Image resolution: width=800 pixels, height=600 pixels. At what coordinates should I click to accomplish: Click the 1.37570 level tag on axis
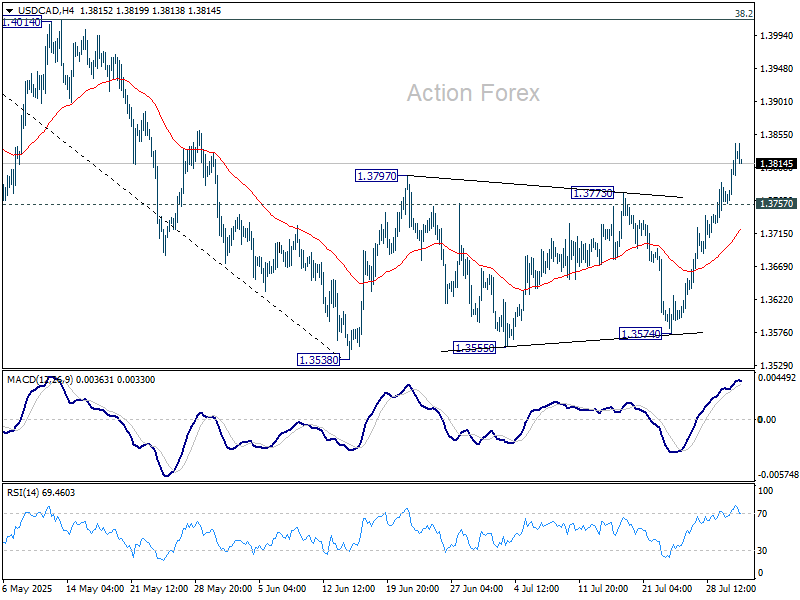pyautogui.click(x=777, y=204)
